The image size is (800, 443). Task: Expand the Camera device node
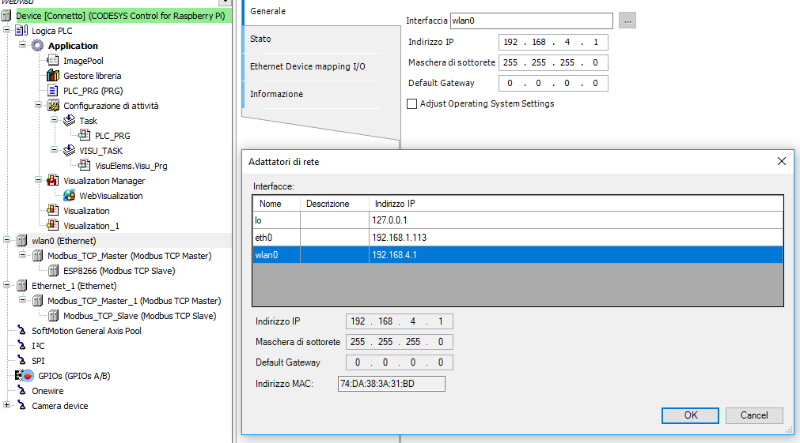(6, 405)
